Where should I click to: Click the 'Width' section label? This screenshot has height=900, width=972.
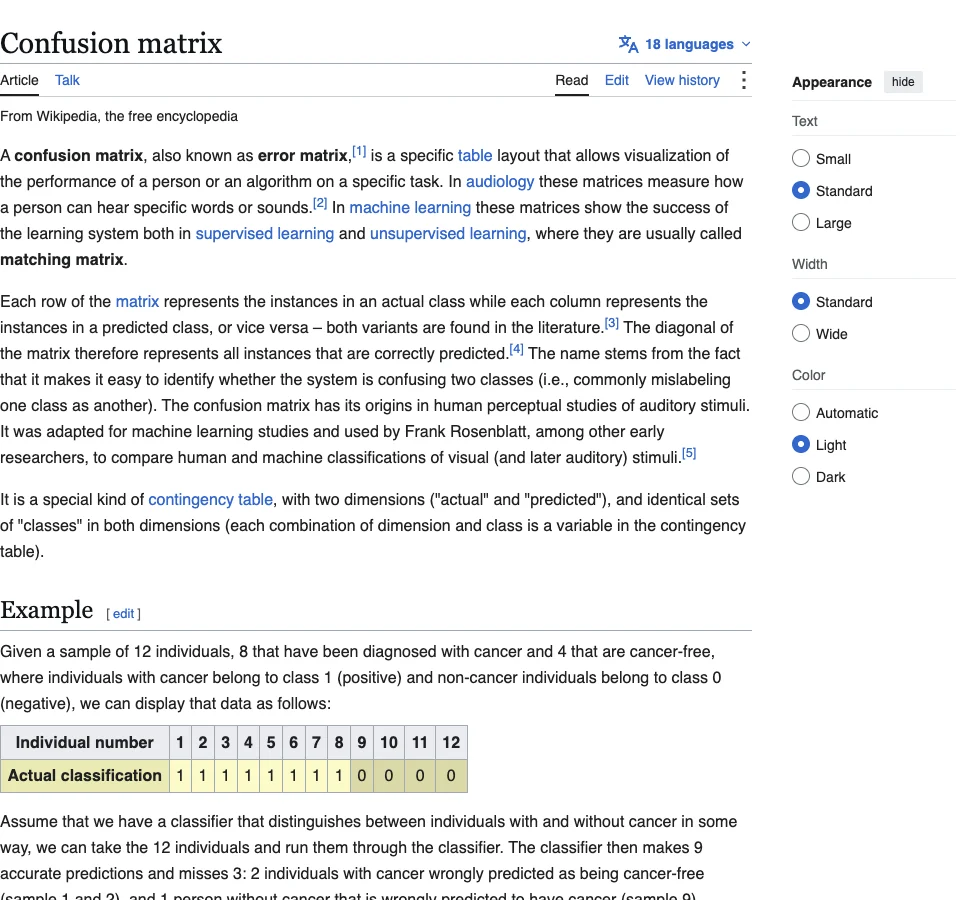(x=810, y=264)
